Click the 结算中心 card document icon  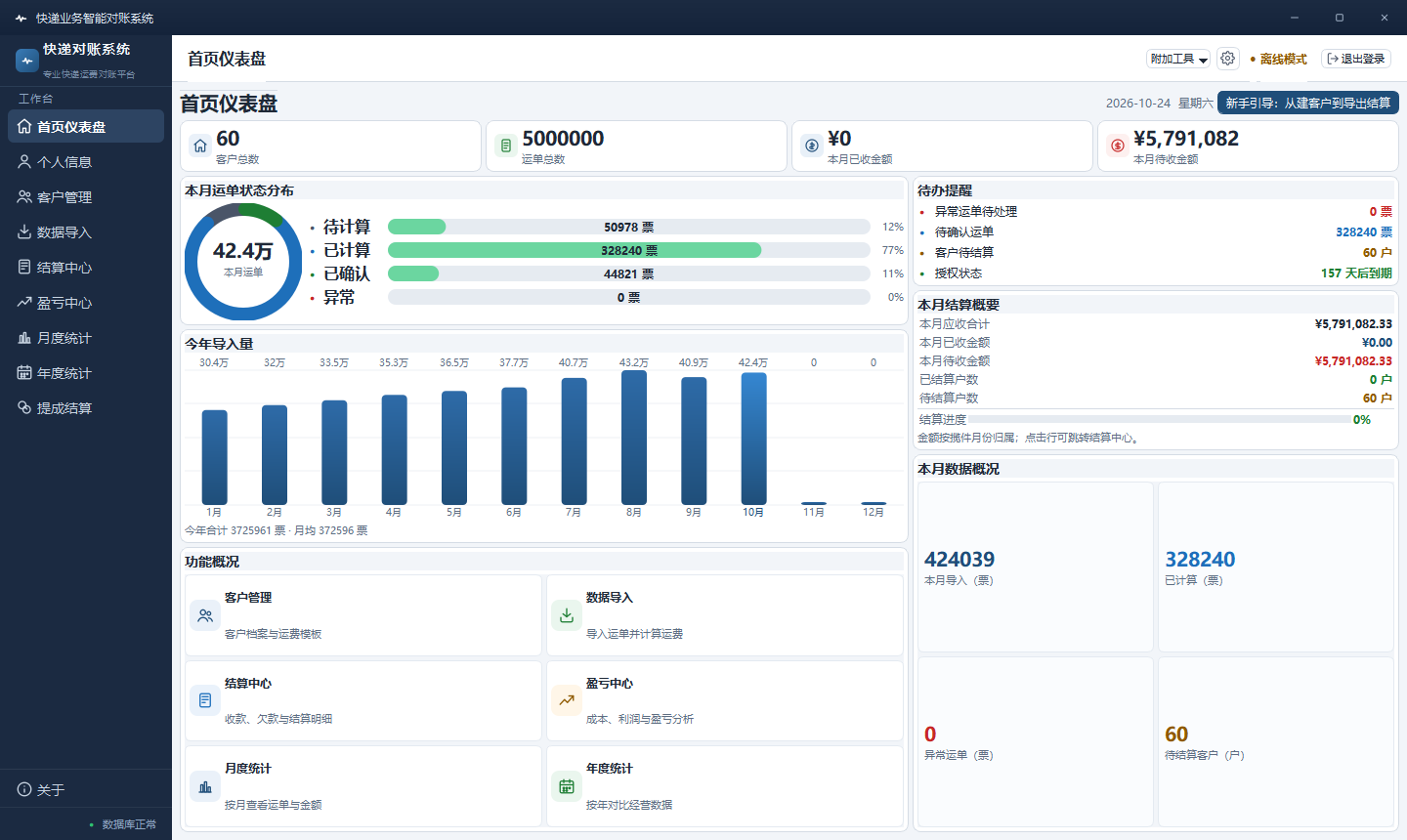point(205,700)
